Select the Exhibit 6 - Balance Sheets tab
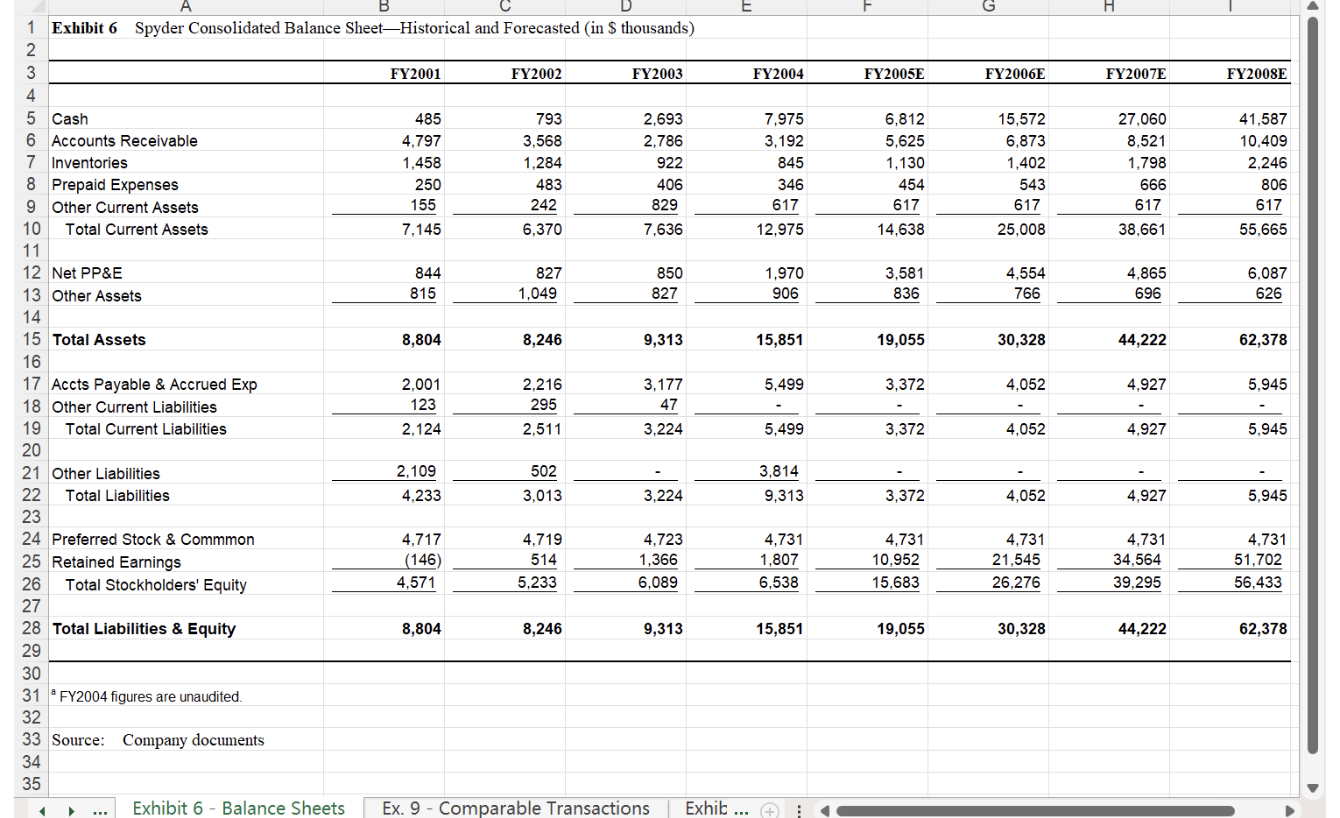 coord(238,808)
